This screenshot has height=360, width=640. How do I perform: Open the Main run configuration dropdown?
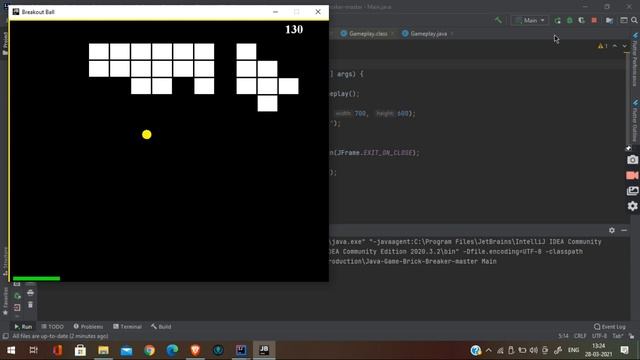coord(530,20)
